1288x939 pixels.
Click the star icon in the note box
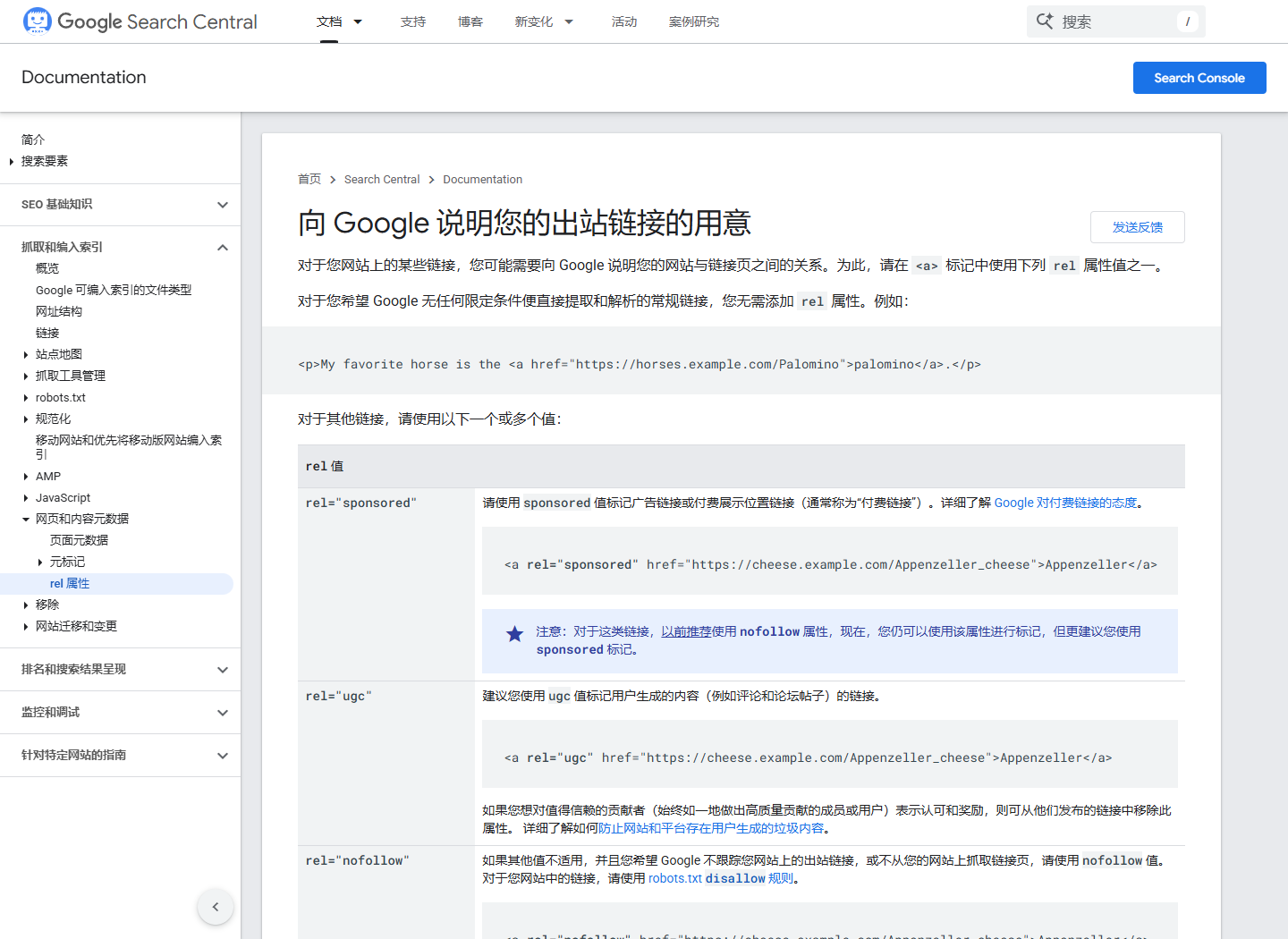(514, 634)
